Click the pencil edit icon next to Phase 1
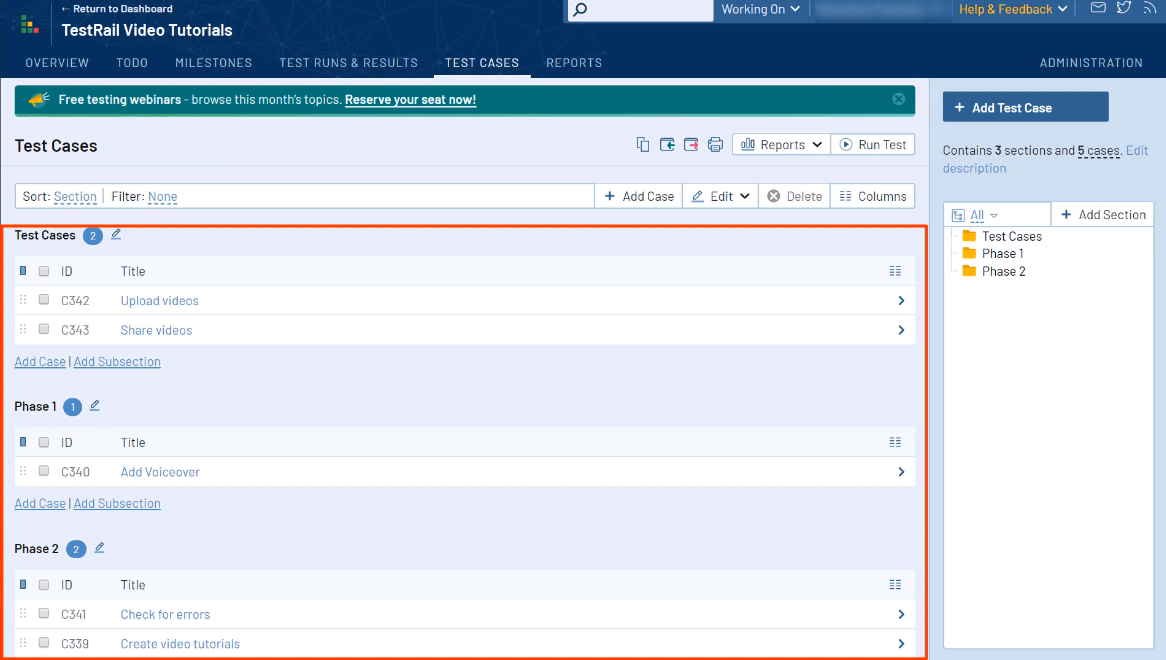Image resolution: width=1166 pixels, height=660 pixels. (95, 406)
